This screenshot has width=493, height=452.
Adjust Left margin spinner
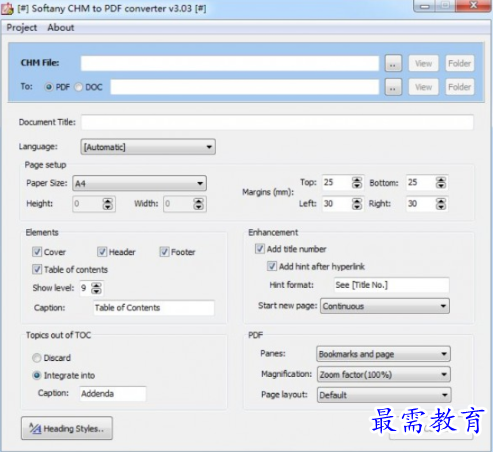[x=357, y=204]
